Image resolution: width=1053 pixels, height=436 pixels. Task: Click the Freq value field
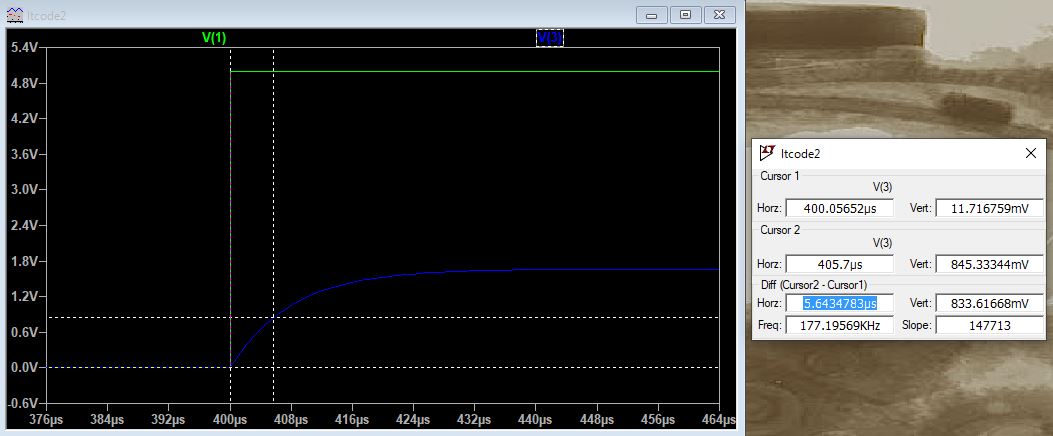[x=839, y=325]
